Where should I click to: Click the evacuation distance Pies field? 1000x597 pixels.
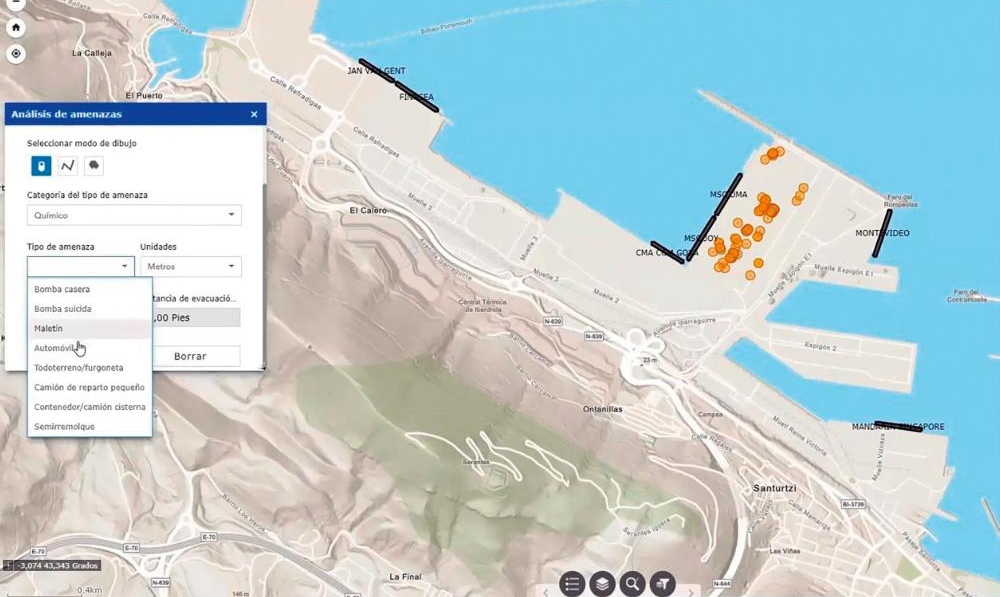(195, 317)
